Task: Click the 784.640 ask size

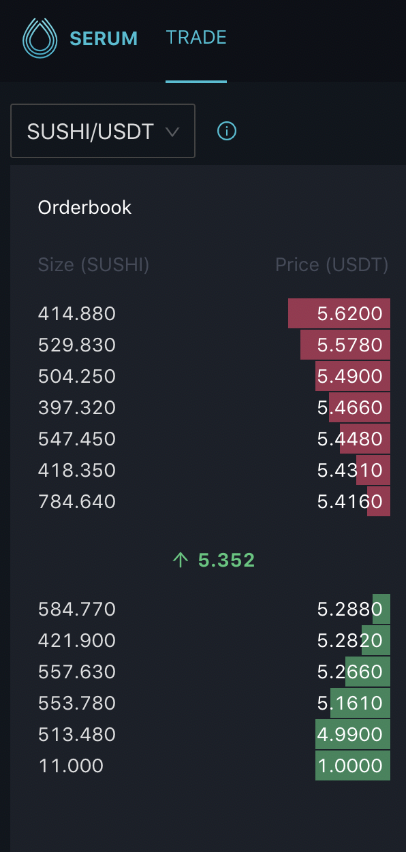Action: tap(77, 501)
